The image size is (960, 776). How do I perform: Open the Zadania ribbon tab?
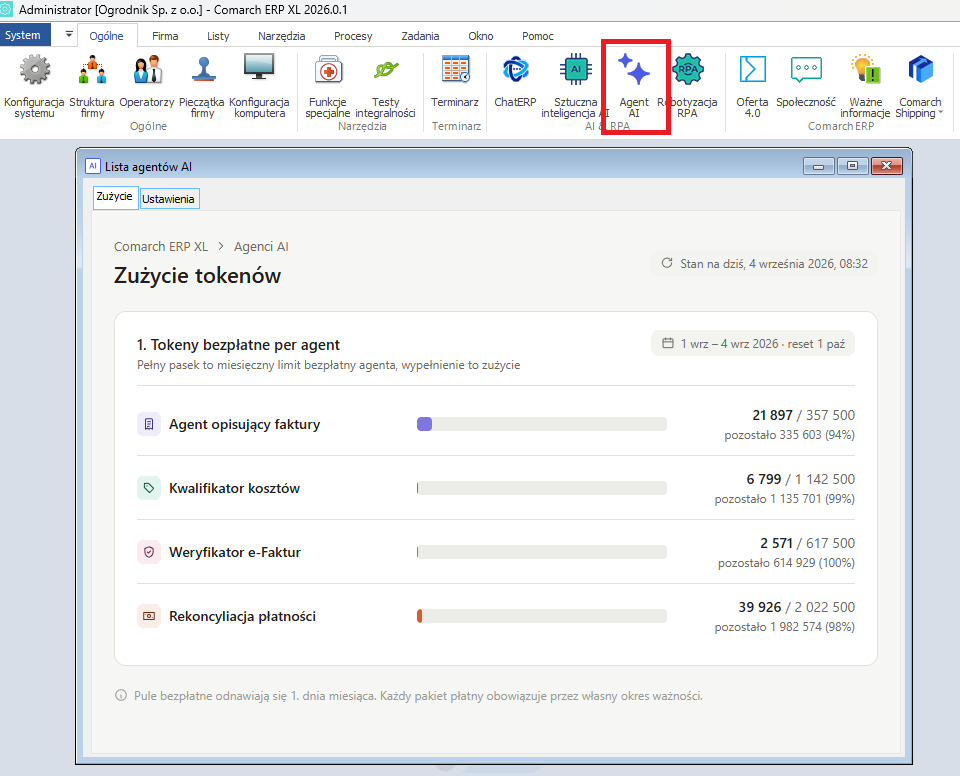420,36
